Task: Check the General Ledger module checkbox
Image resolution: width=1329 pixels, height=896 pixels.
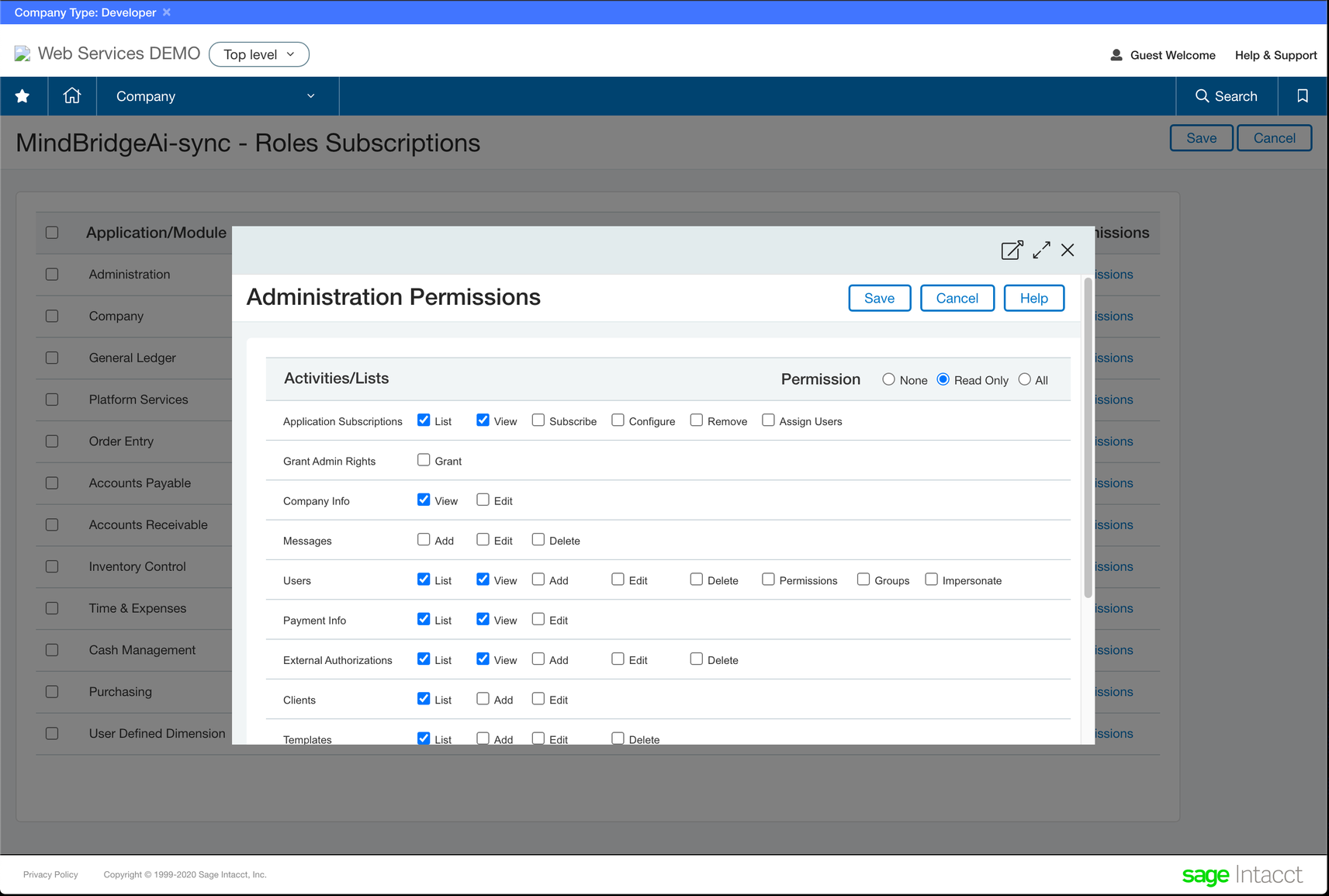Action: click(x=52, y=358)
